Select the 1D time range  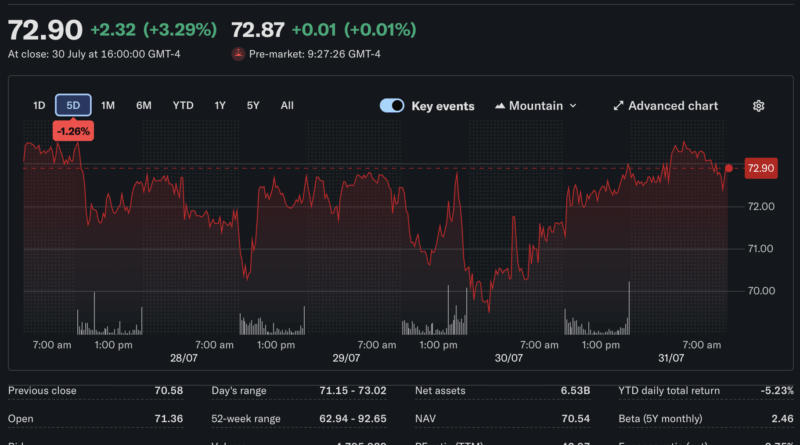coord(39,105)
